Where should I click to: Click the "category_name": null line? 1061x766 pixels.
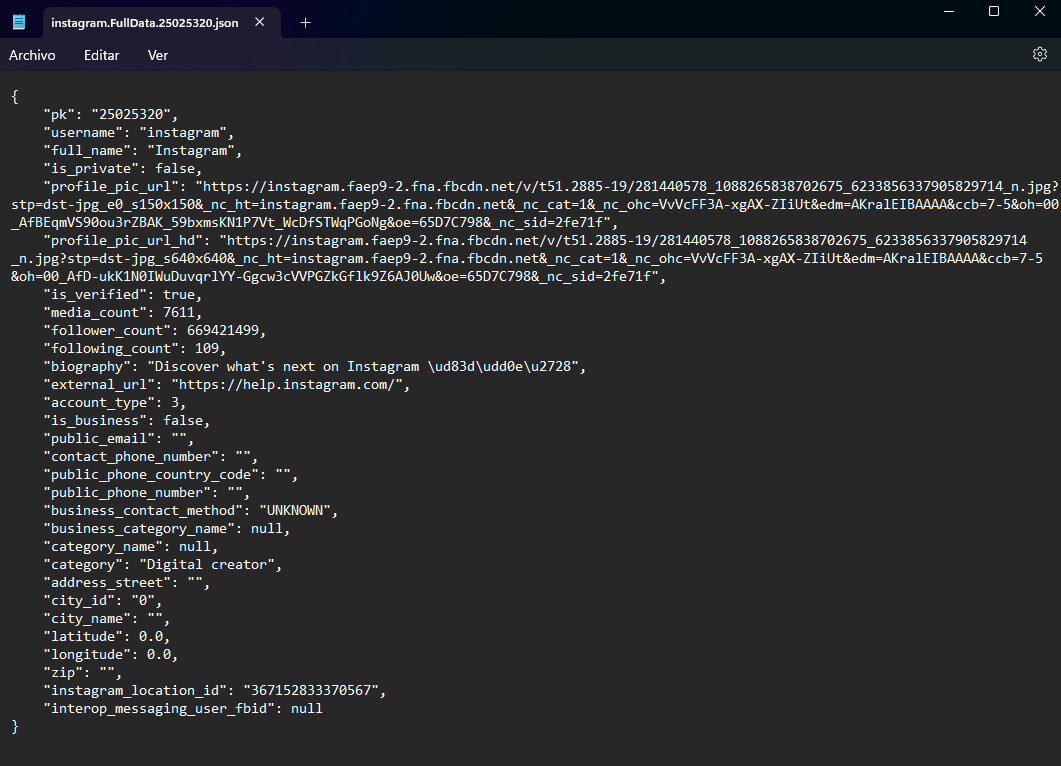tap(131, 547)
